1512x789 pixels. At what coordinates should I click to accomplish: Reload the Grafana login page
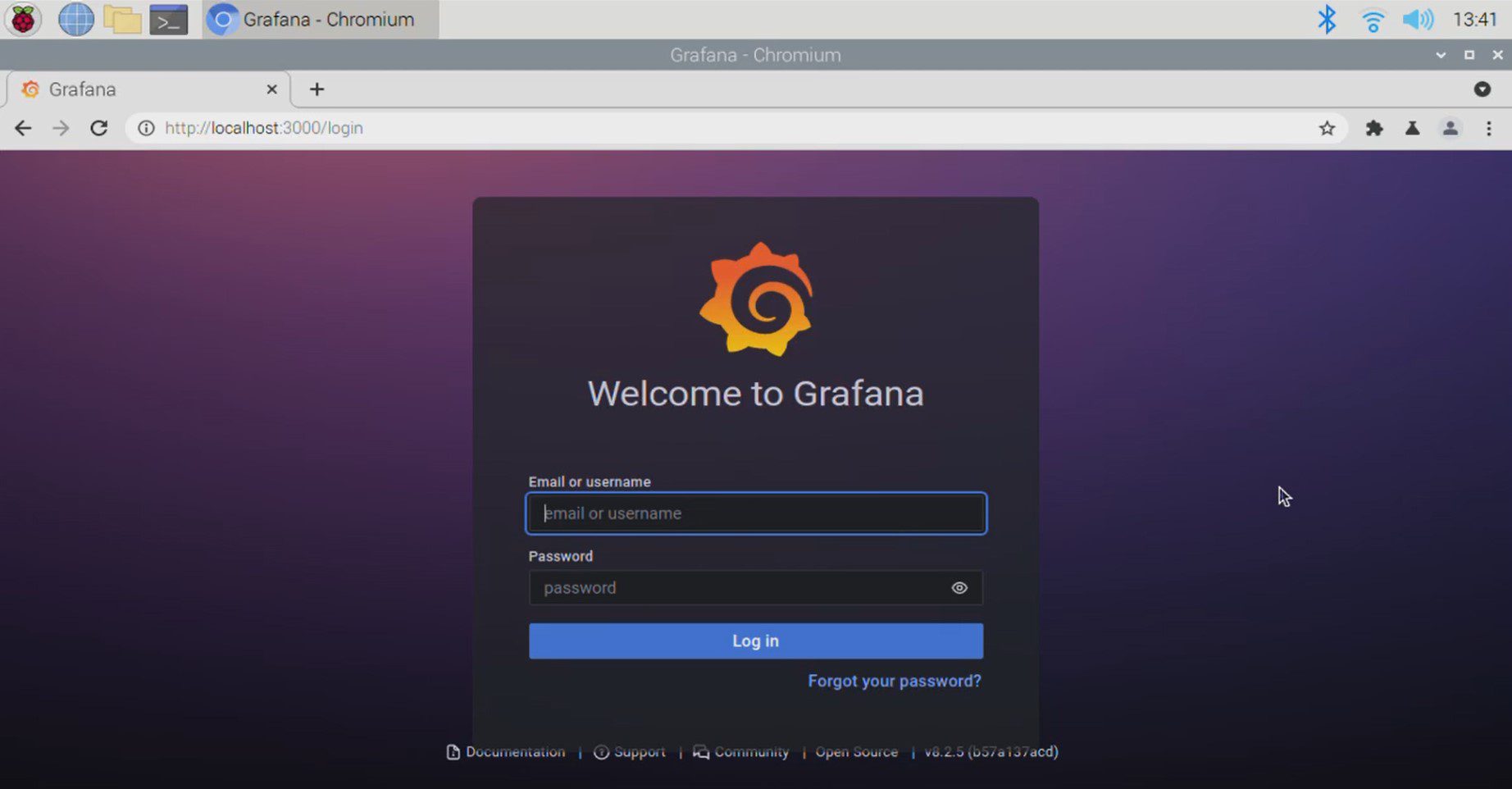pos(99,128)
